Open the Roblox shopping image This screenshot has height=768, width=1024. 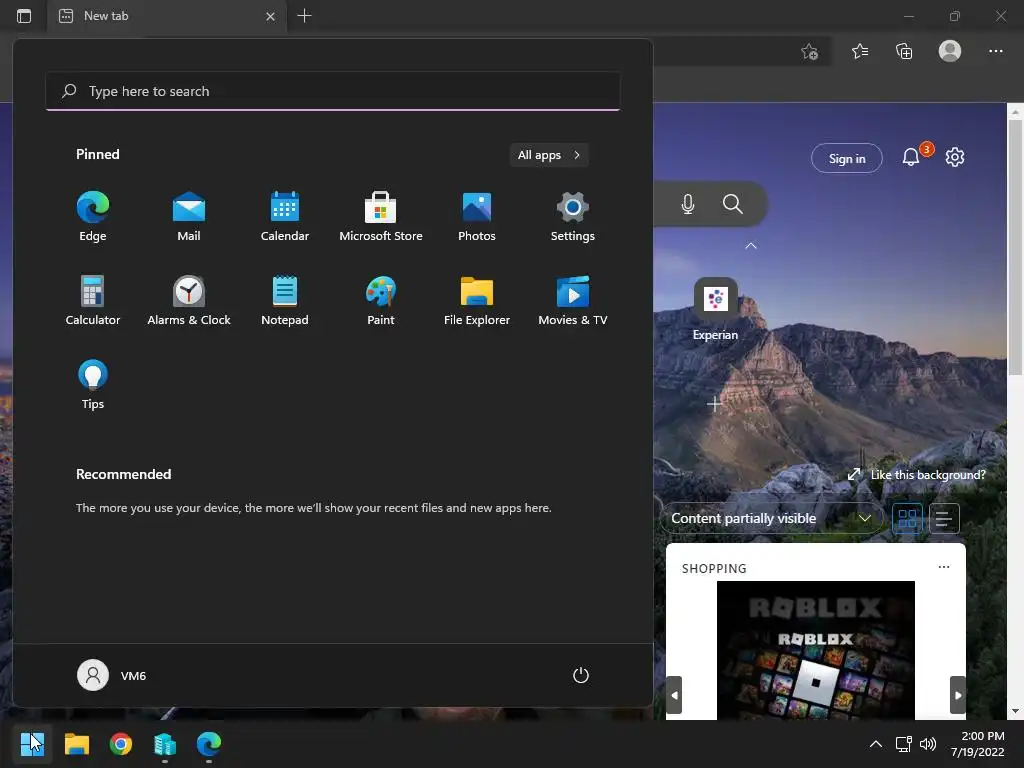[x=816, y=650]
